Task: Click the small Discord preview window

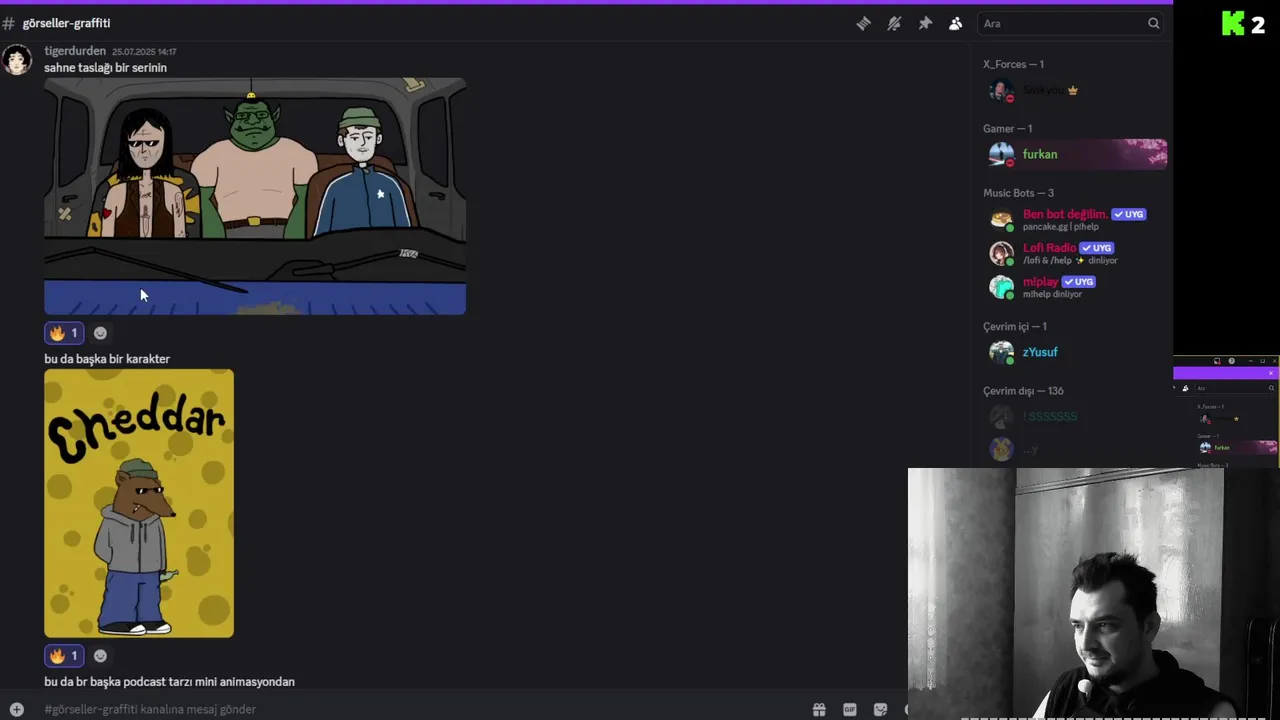Action: [1227, 411]
